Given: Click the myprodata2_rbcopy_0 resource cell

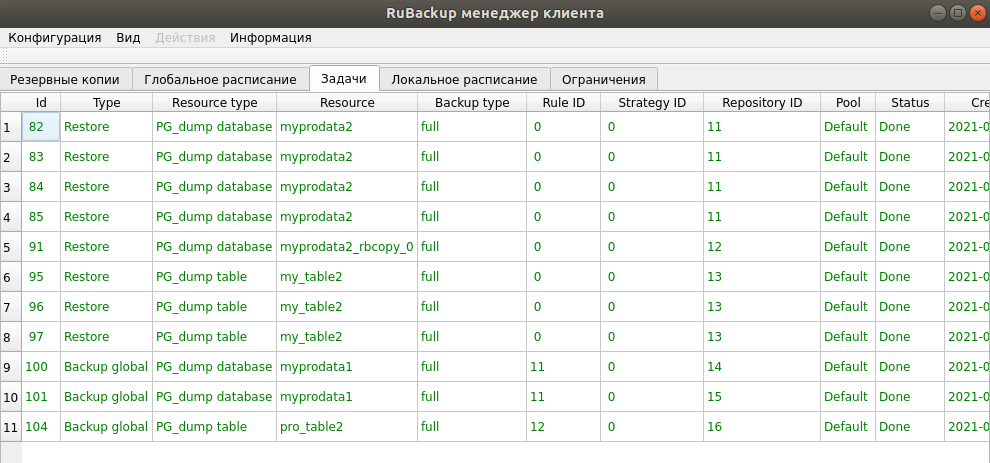Looking at the screenshot, I should [x=346, y=247].
